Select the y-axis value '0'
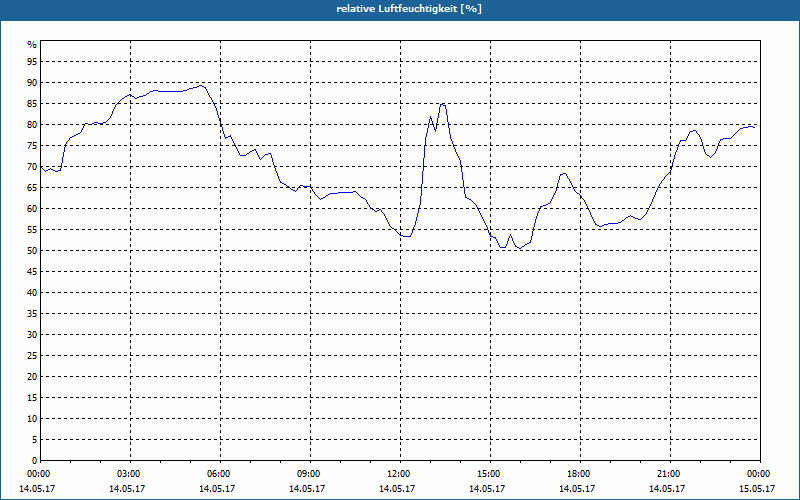800x500 pixels. pos(35,461)
